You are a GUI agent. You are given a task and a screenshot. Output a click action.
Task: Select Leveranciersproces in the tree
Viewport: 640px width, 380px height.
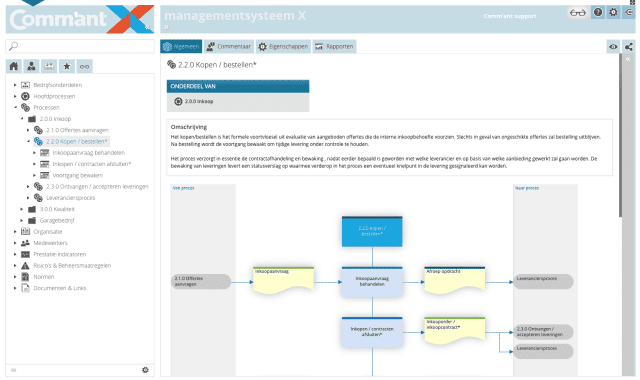click(70, 198)
